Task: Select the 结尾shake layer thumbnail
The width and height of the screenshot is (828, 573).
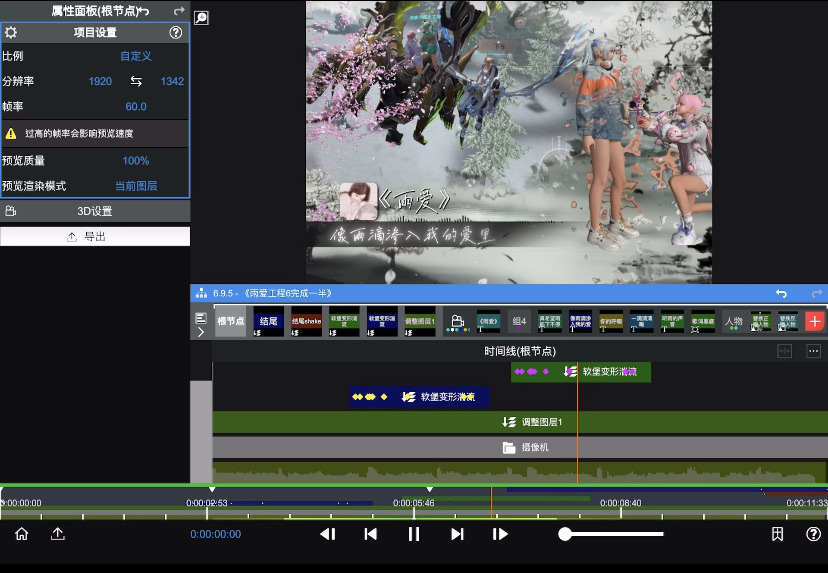Action: pos(306,321)
